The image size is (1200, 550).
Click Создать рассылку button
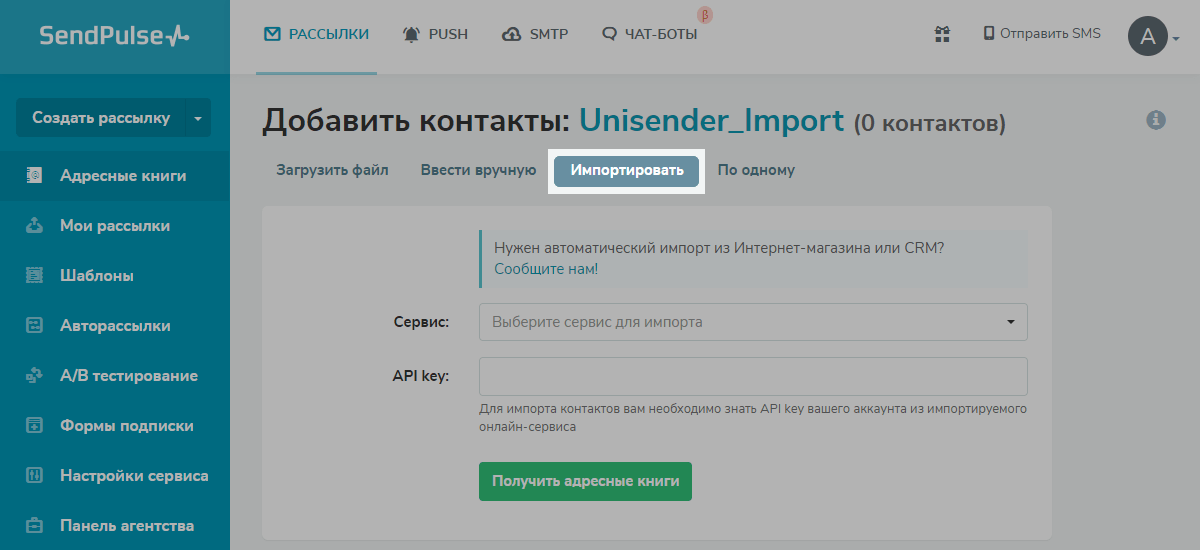[x=100, y=118]
